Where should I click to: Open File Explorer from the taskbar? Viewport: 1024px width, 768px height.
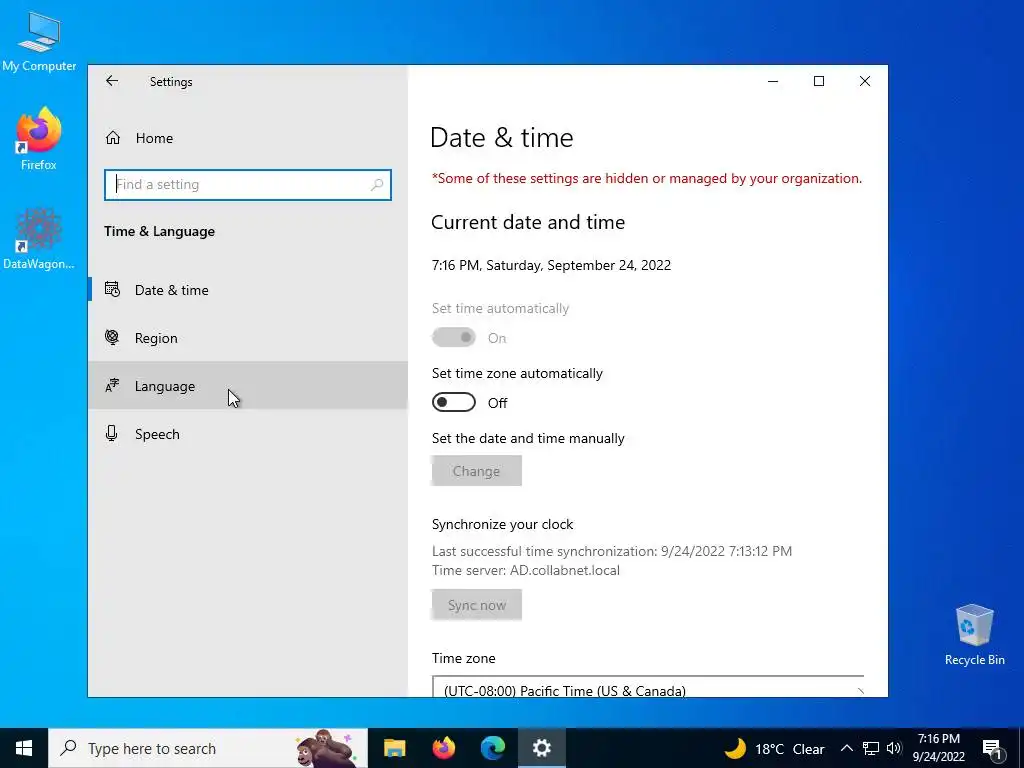click(x=394, y=748)
